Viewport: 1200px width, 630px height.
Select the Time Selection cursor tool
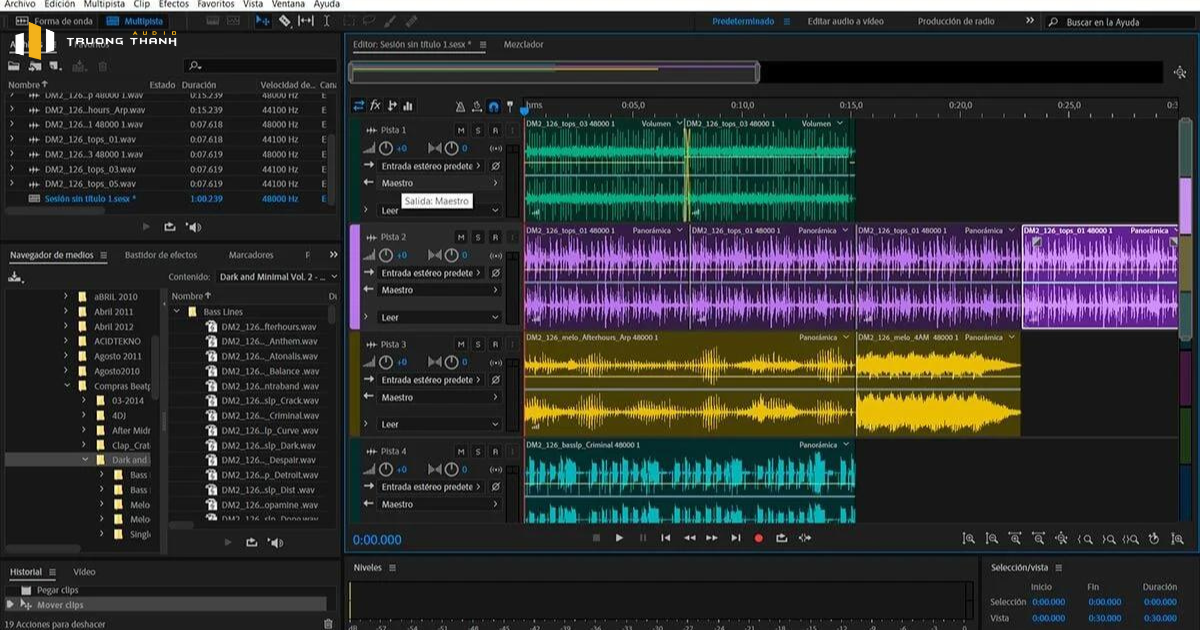coord(327,21)
